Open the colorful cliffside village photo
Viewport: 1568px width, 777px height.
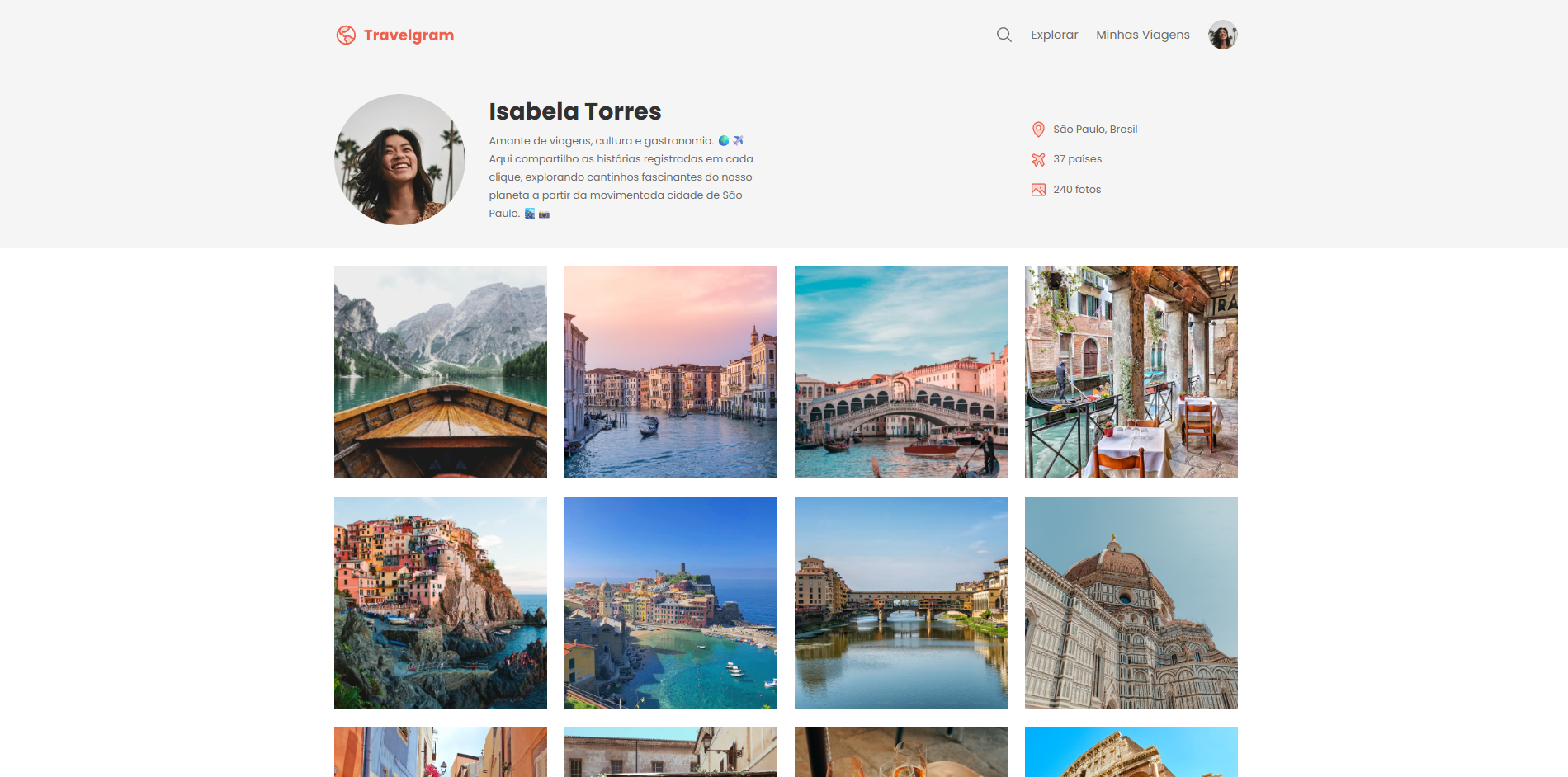pos(441,602)
